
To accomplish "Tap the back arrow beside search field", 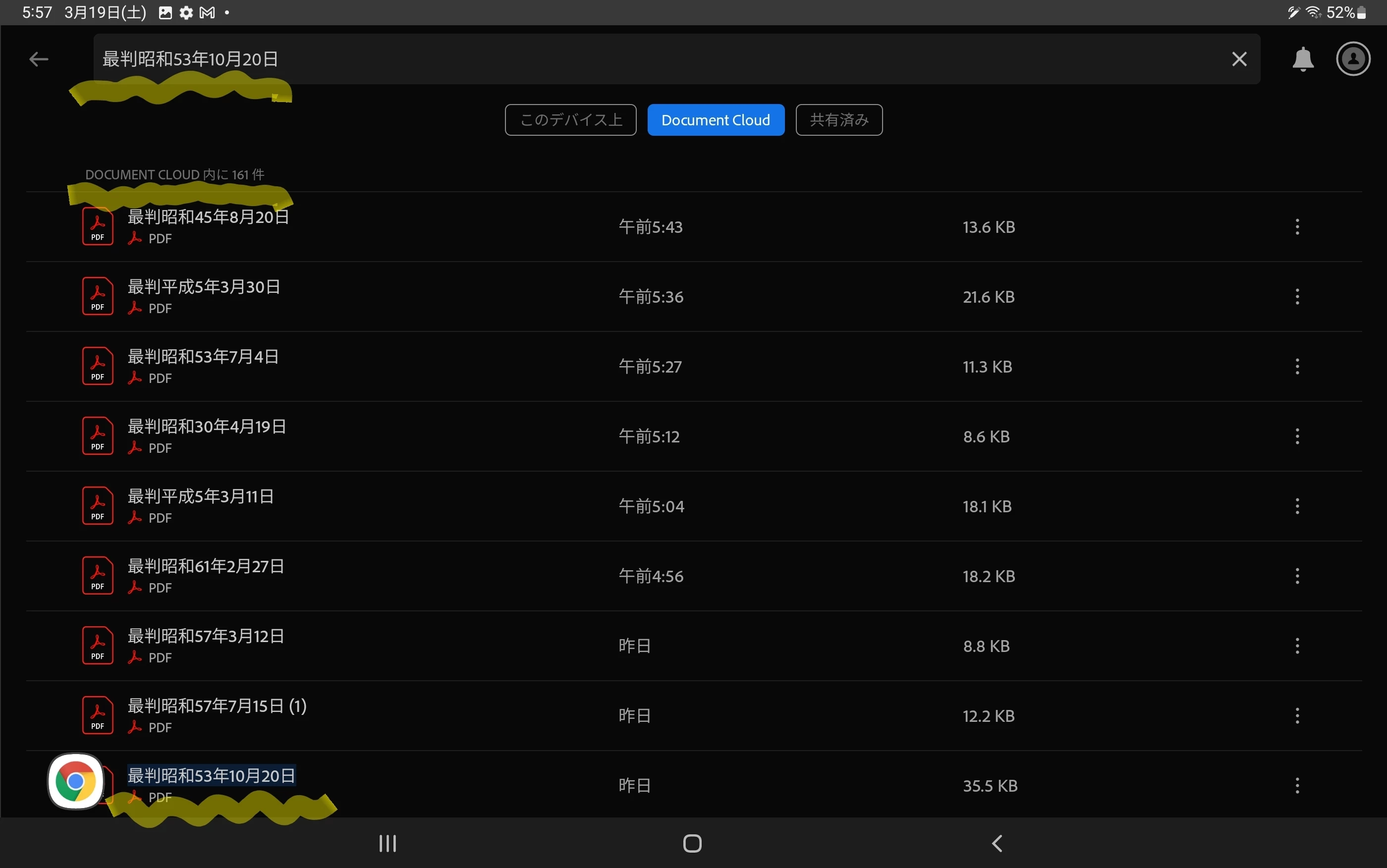I will pyautogui.click(x=39, y=59).
